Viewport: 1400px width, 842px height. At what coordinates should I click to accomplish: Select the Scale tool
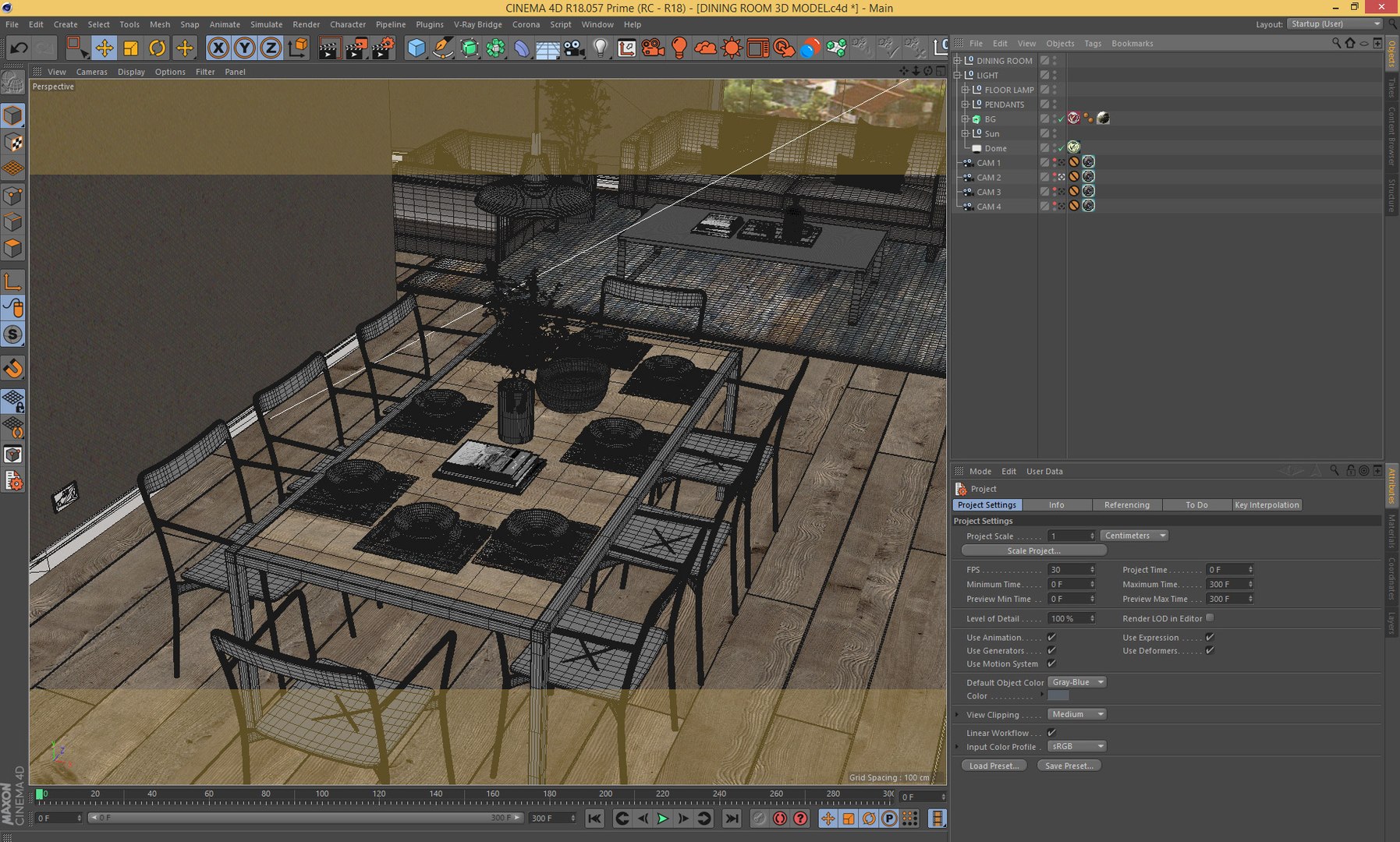click(130, 48)
